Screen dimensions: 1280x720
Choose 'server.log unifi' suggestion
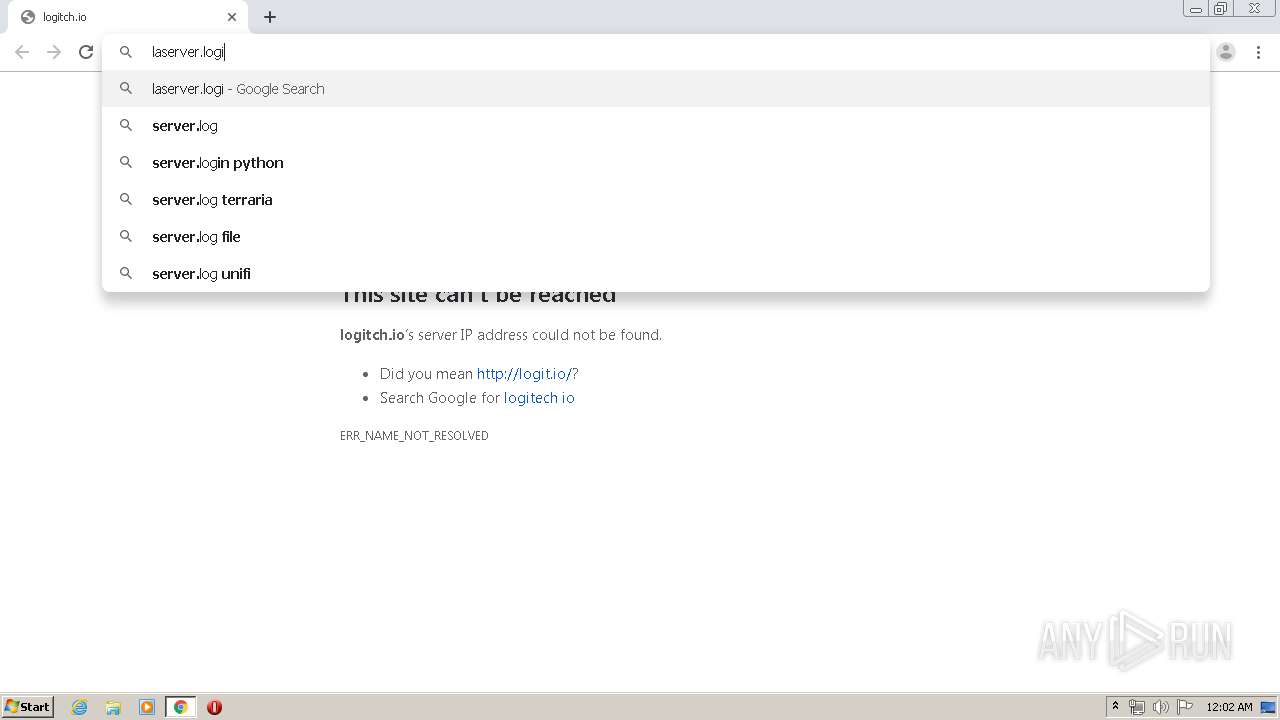[656, 274]
